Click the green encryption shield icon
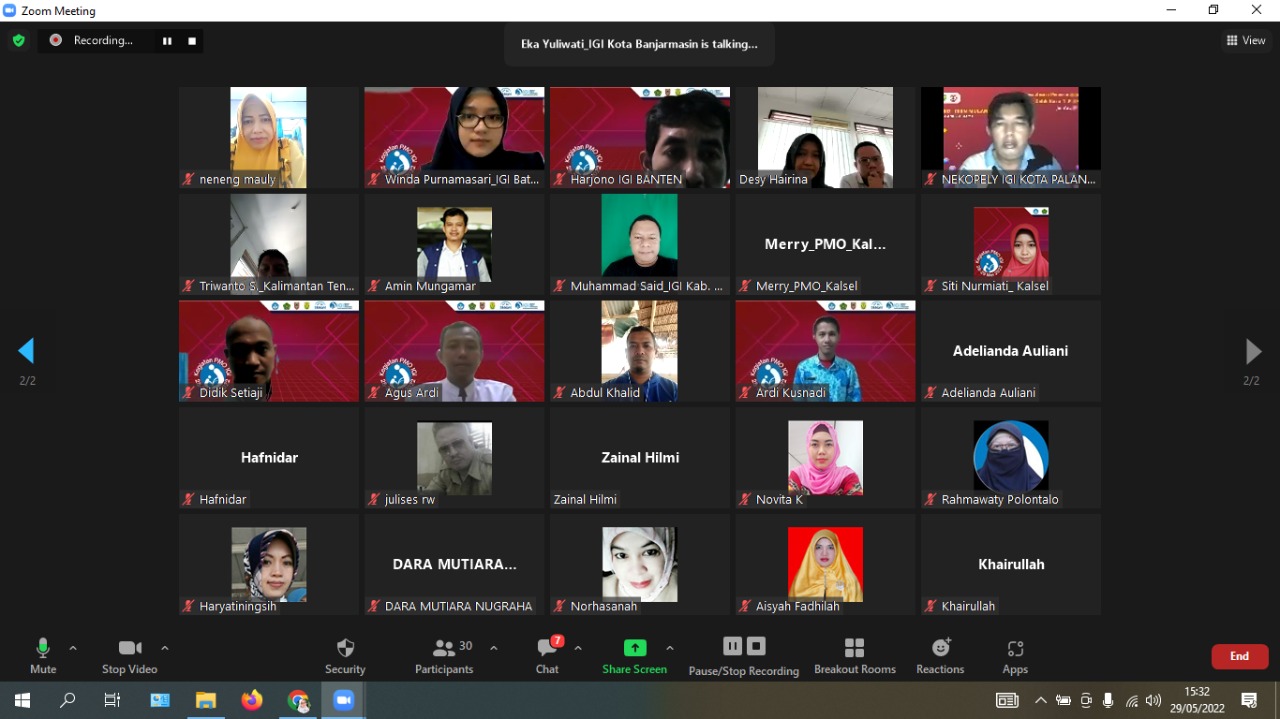Screen dimensions: 1280x719 pyautogui.click(x=18, y=41)
